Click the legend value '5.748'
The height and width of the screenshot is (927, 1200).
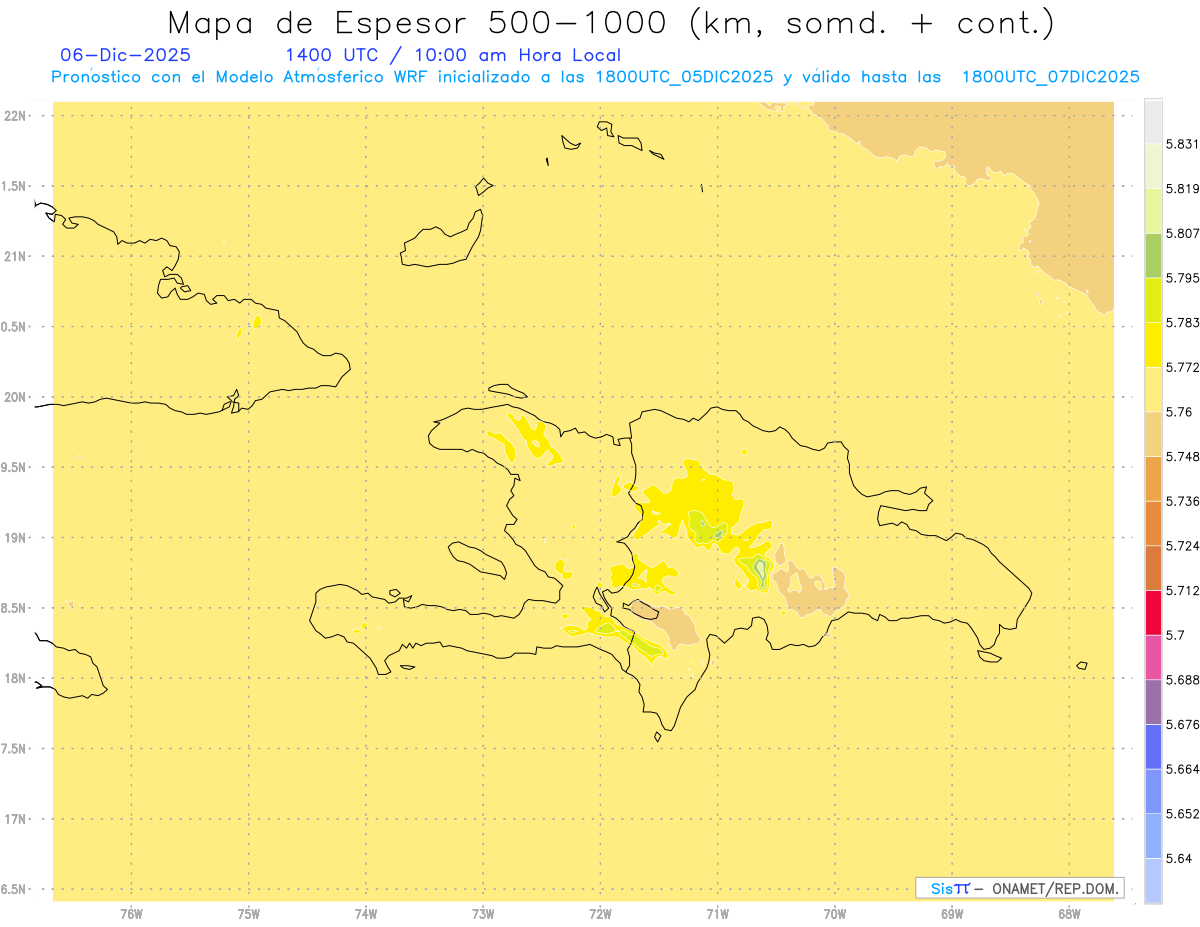[1183, 457]
